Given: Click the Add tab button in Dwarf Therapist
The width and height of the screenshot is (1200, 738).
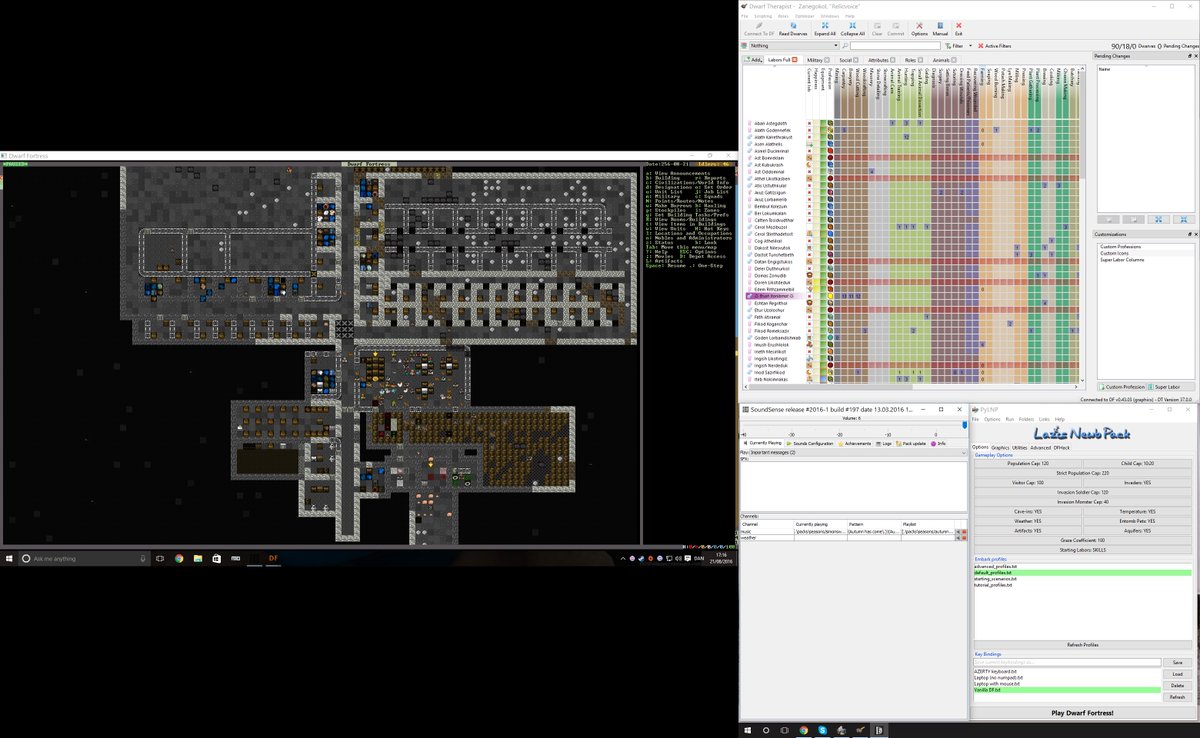Looking at the screenshot, I should (x=754, y=60).
